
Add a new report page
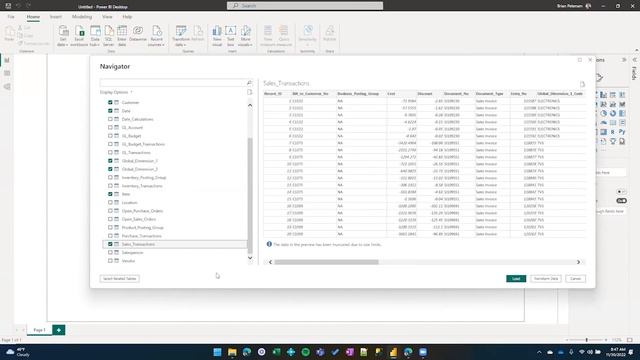point(59,330)
